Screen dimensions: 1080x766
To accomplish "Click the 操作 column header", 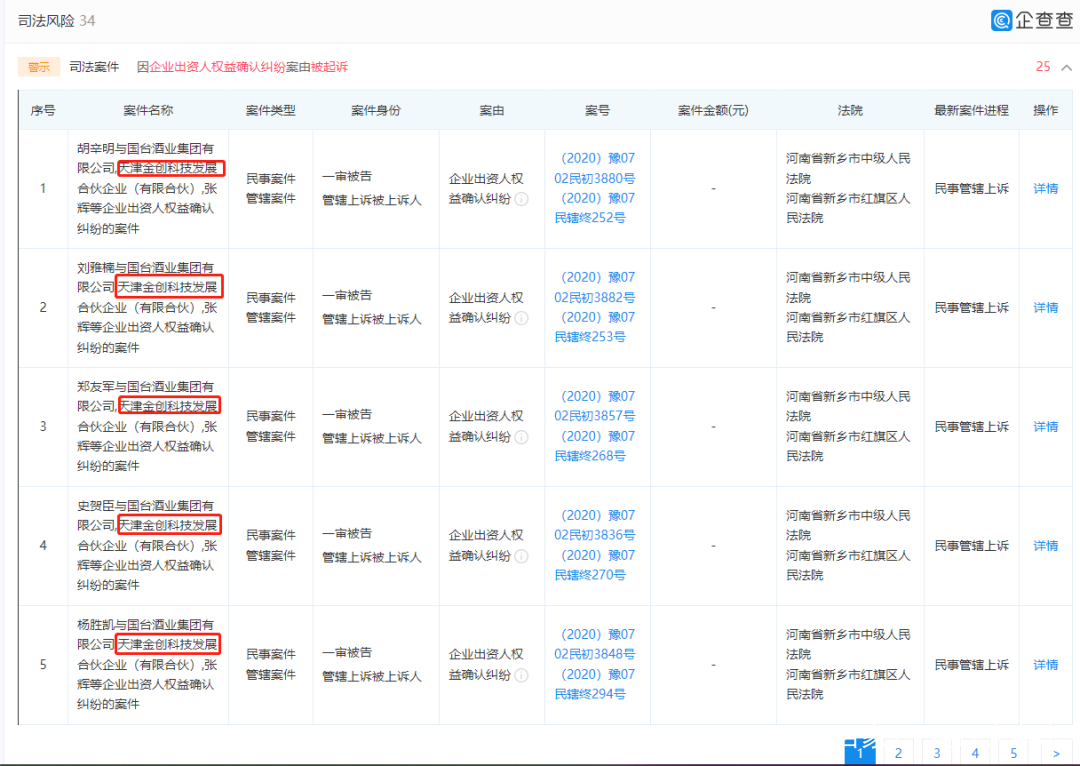I will tap(1045, 110).
